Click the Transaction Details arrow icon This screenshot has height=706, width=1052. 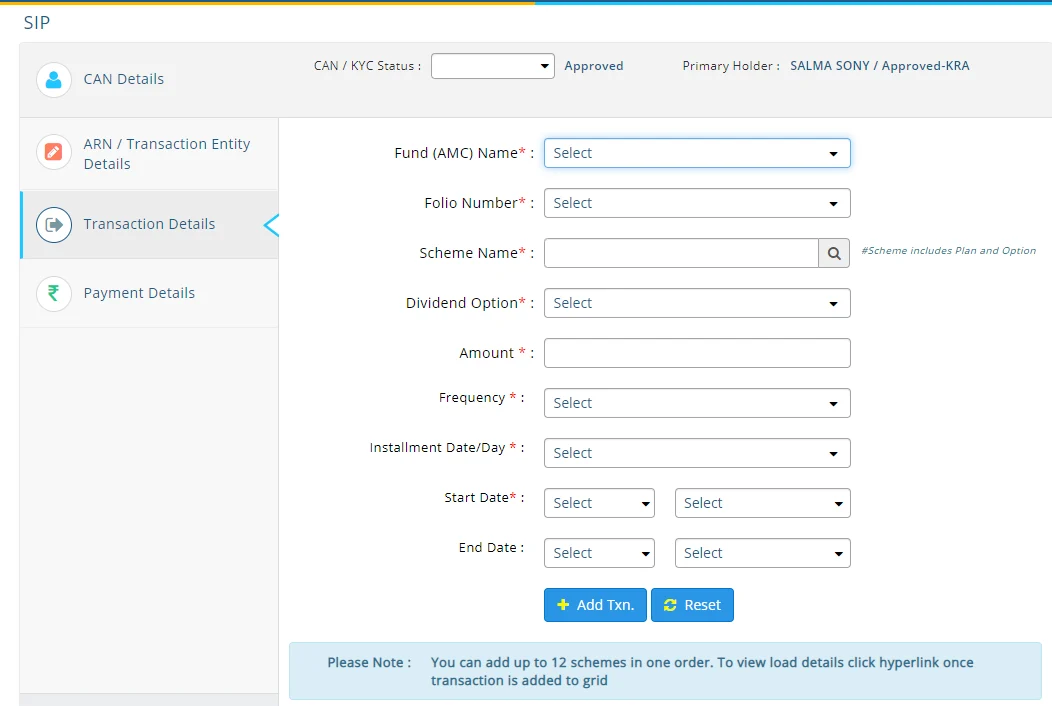pyautogui.click(x=54, y=225)
